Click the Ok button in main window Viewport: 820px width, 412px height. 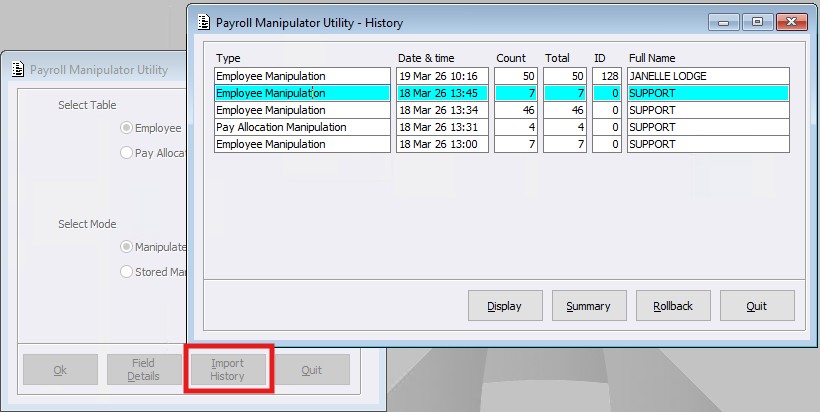[x=60, y=370]
